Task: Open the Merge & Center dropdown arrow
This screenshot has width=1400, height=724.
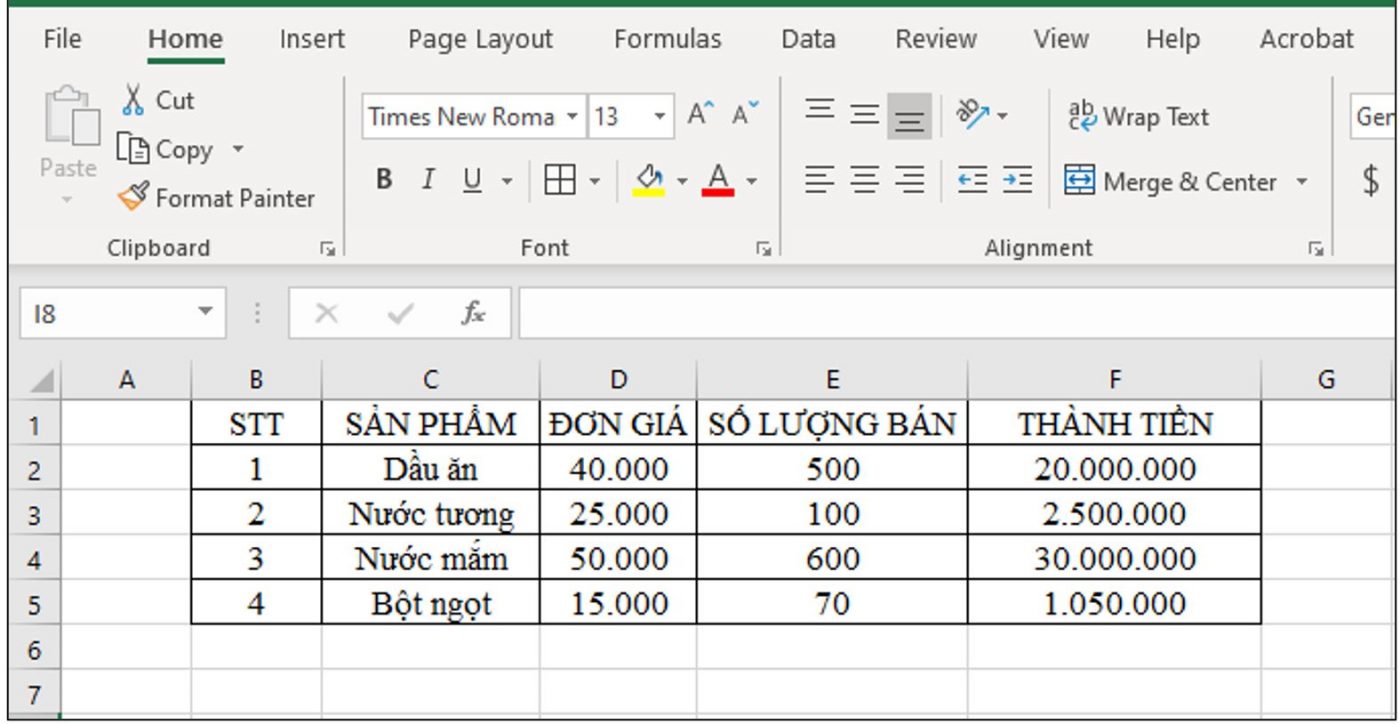Action: pyautogui.click(x=1302, y=182)
